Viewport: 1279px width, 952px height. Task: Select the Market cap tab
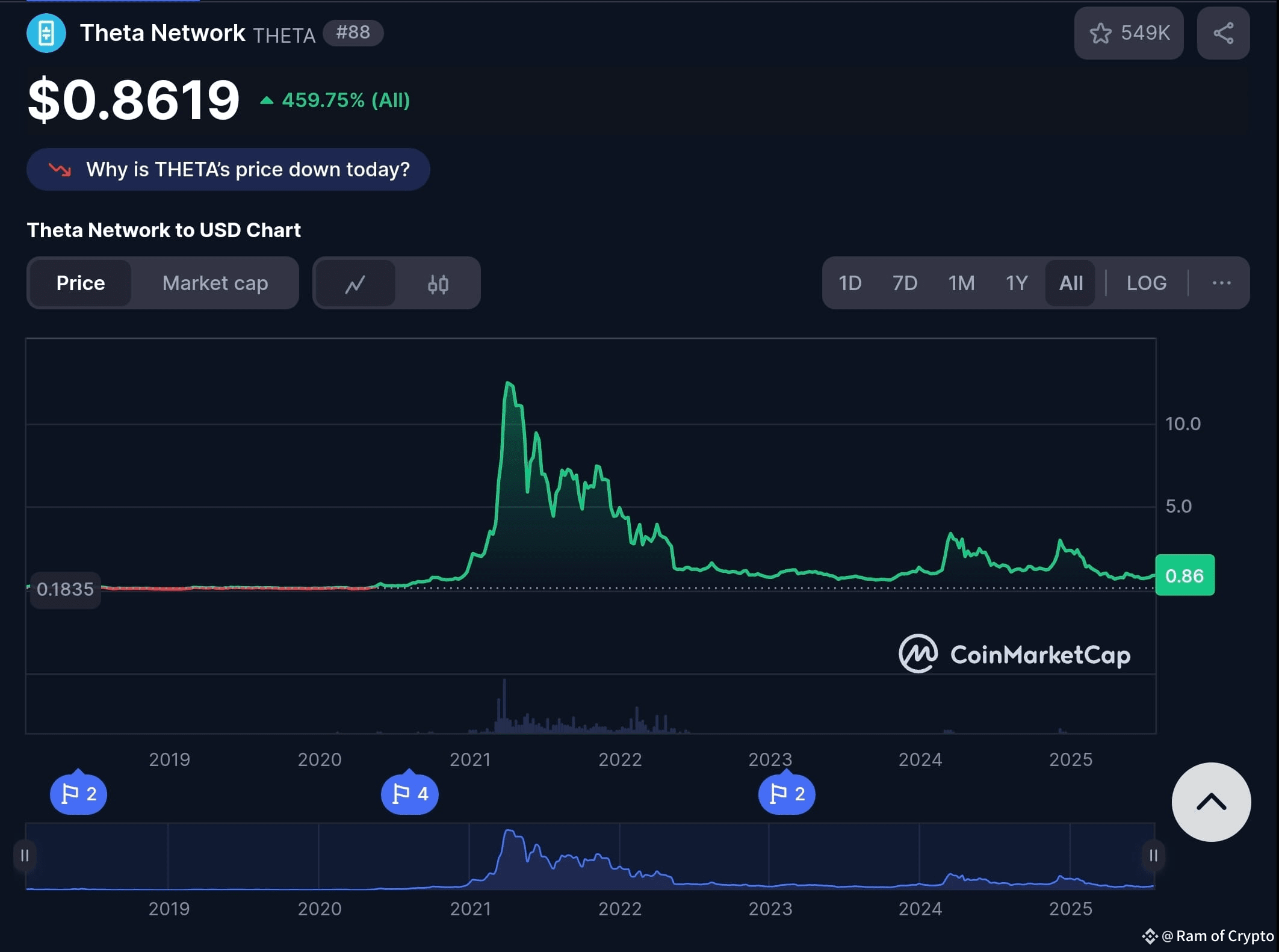click(215, 283)
